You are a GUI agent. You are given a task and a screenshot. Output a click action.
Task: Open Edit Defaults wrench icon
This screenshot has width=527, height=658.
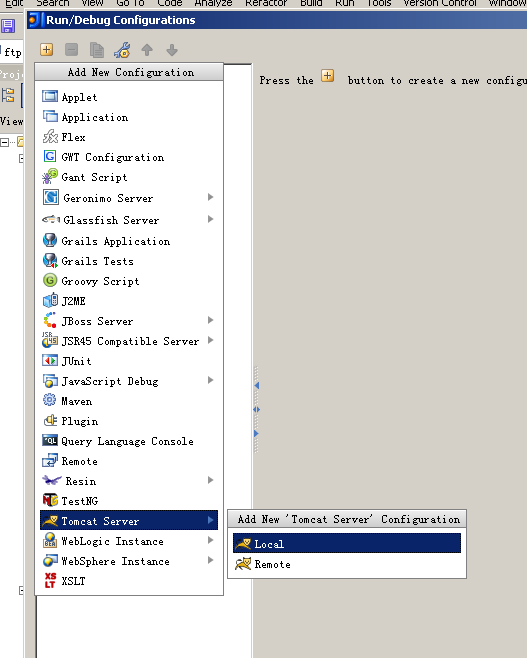pyautogui.click(x=122, y=50)
